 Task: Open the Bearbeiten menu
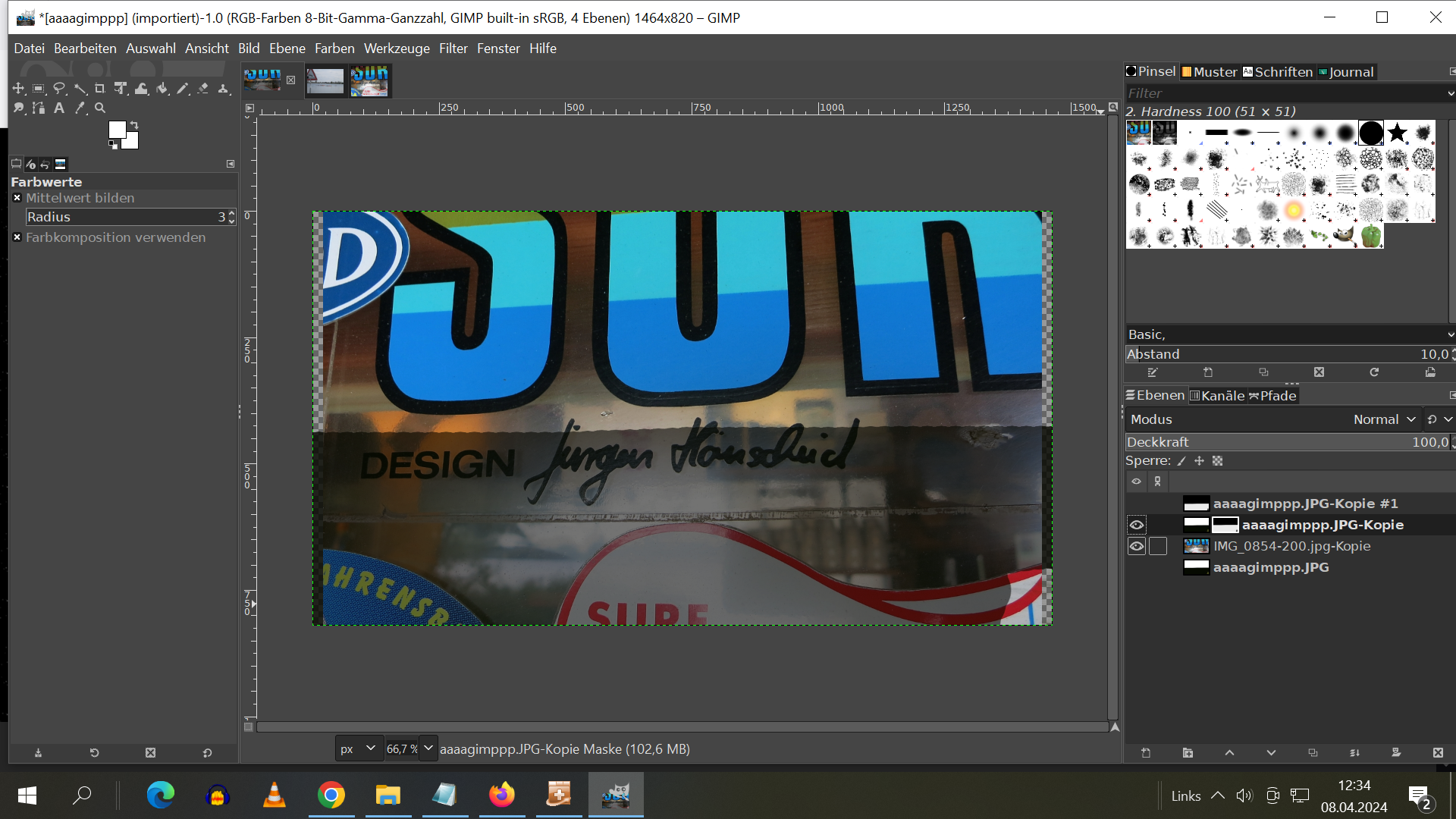[85, 49]
